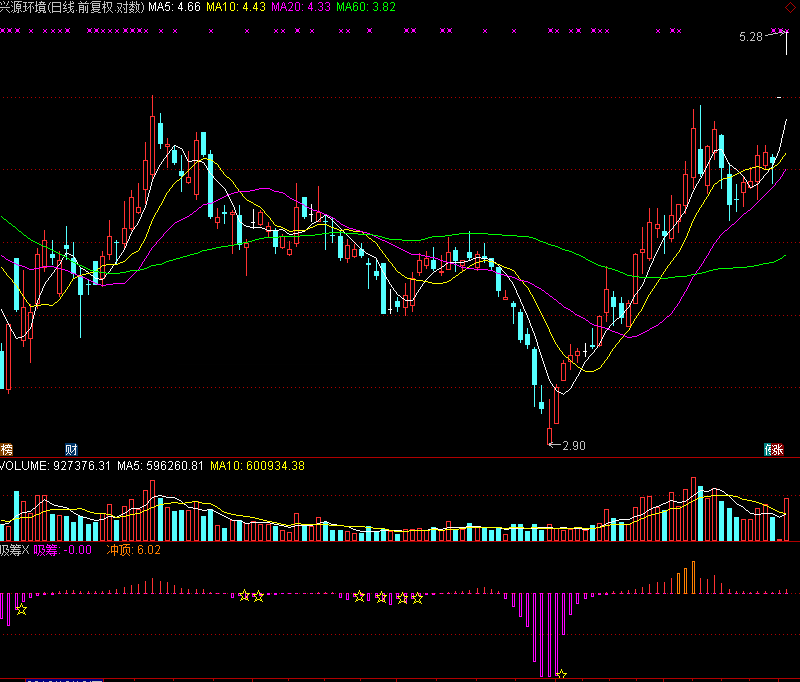Click the lowest candlestick near 2.90
This screenshot has height=682, width=800.
coord(549,434)
